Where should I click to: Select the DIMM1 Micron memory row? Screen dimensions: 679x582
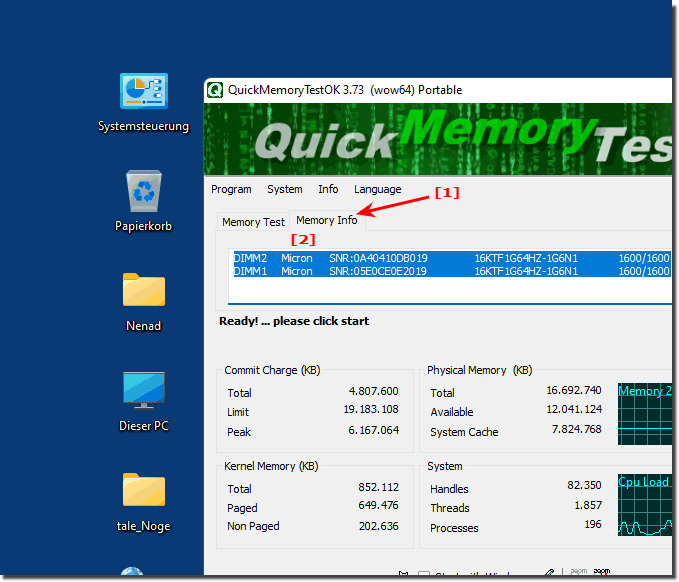pos(452,271)
